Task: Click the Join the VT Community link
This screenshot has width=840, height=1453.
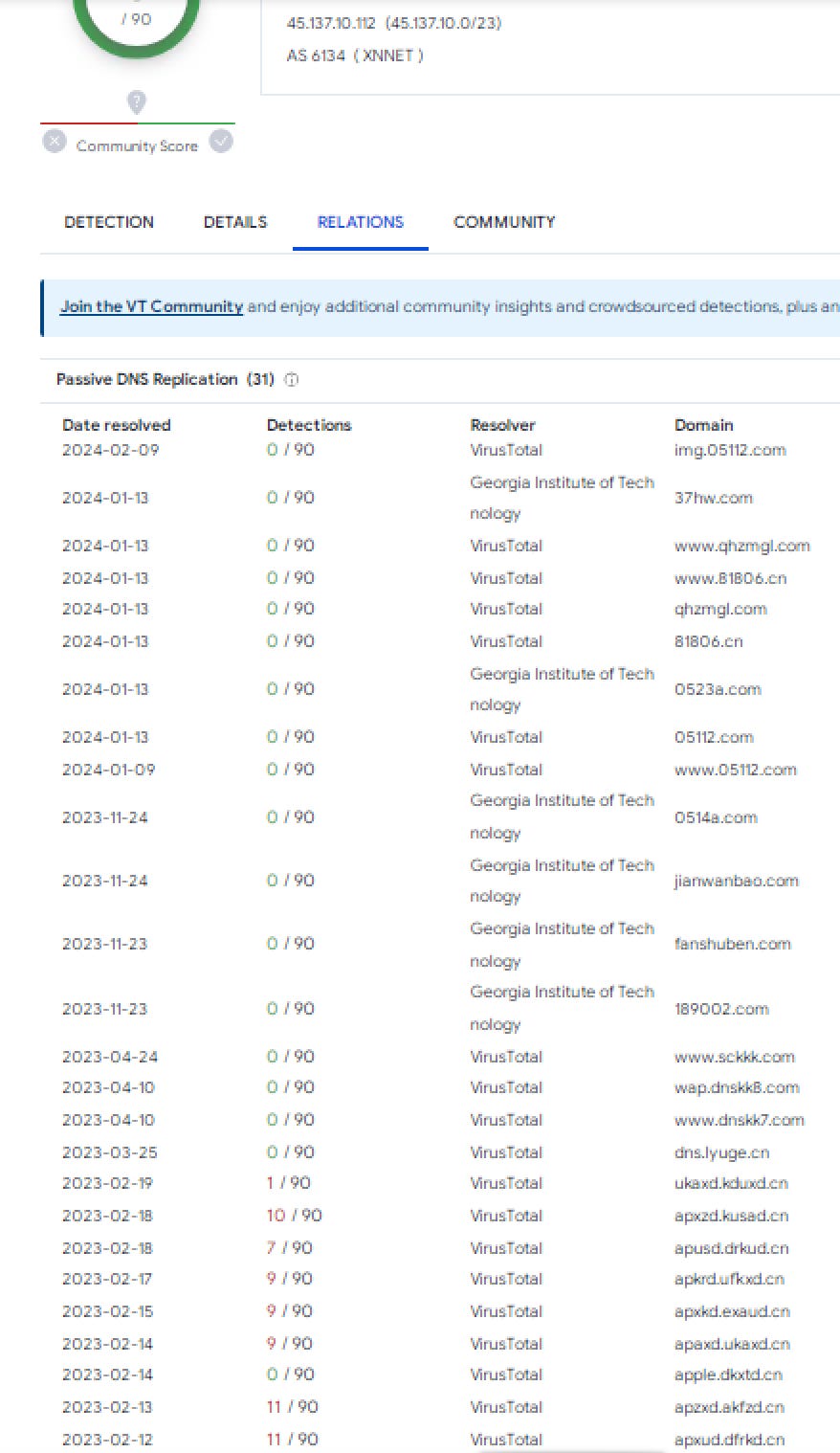Action: coord(151,306)
